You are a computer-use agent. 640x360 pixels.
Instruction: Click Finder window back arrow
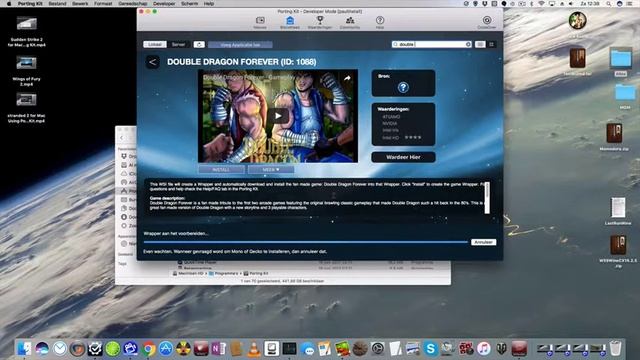[x=122, y=138]
